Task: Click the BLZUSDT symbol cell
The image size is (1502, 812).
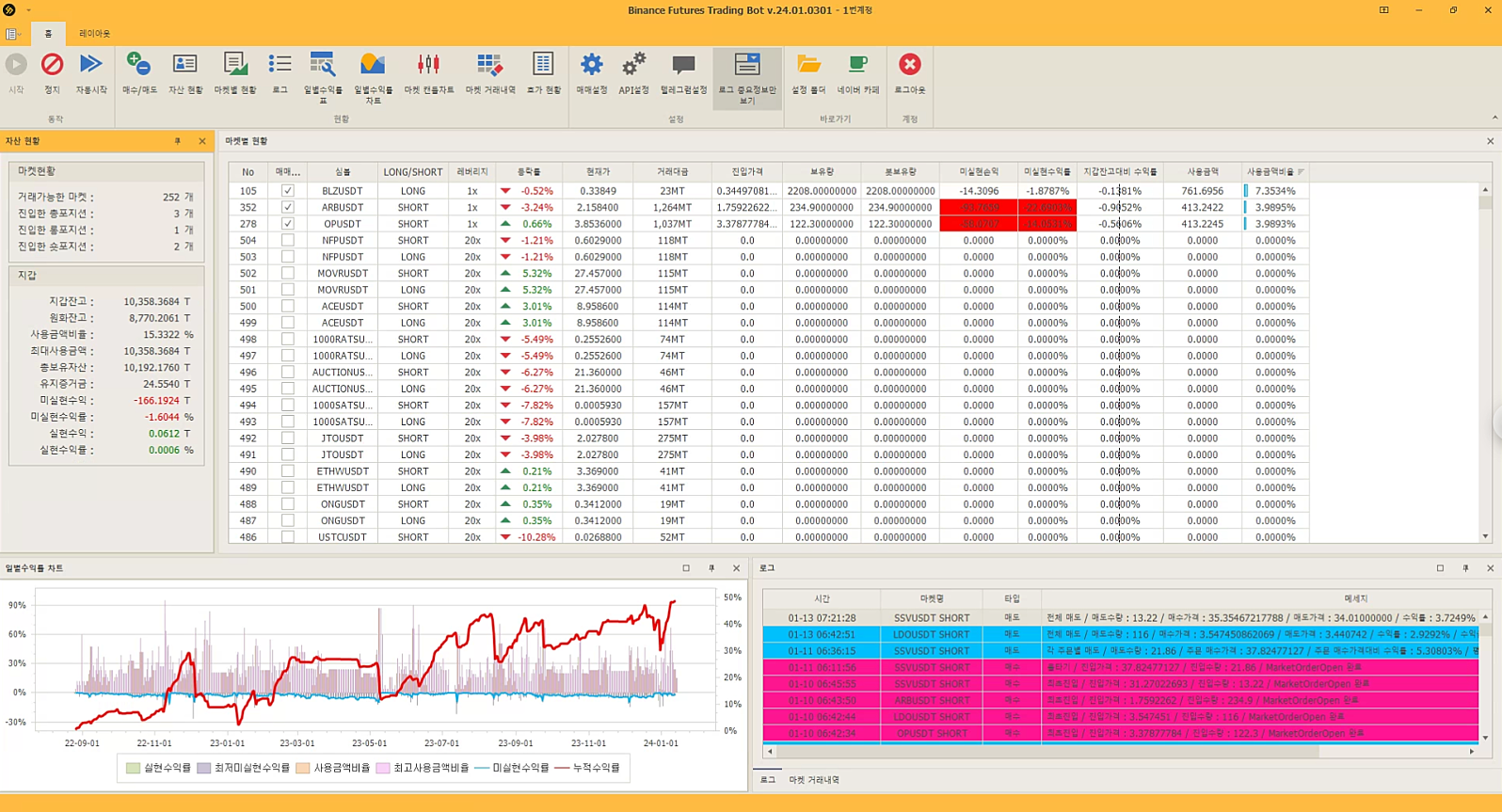Action: tap(343, 191)
